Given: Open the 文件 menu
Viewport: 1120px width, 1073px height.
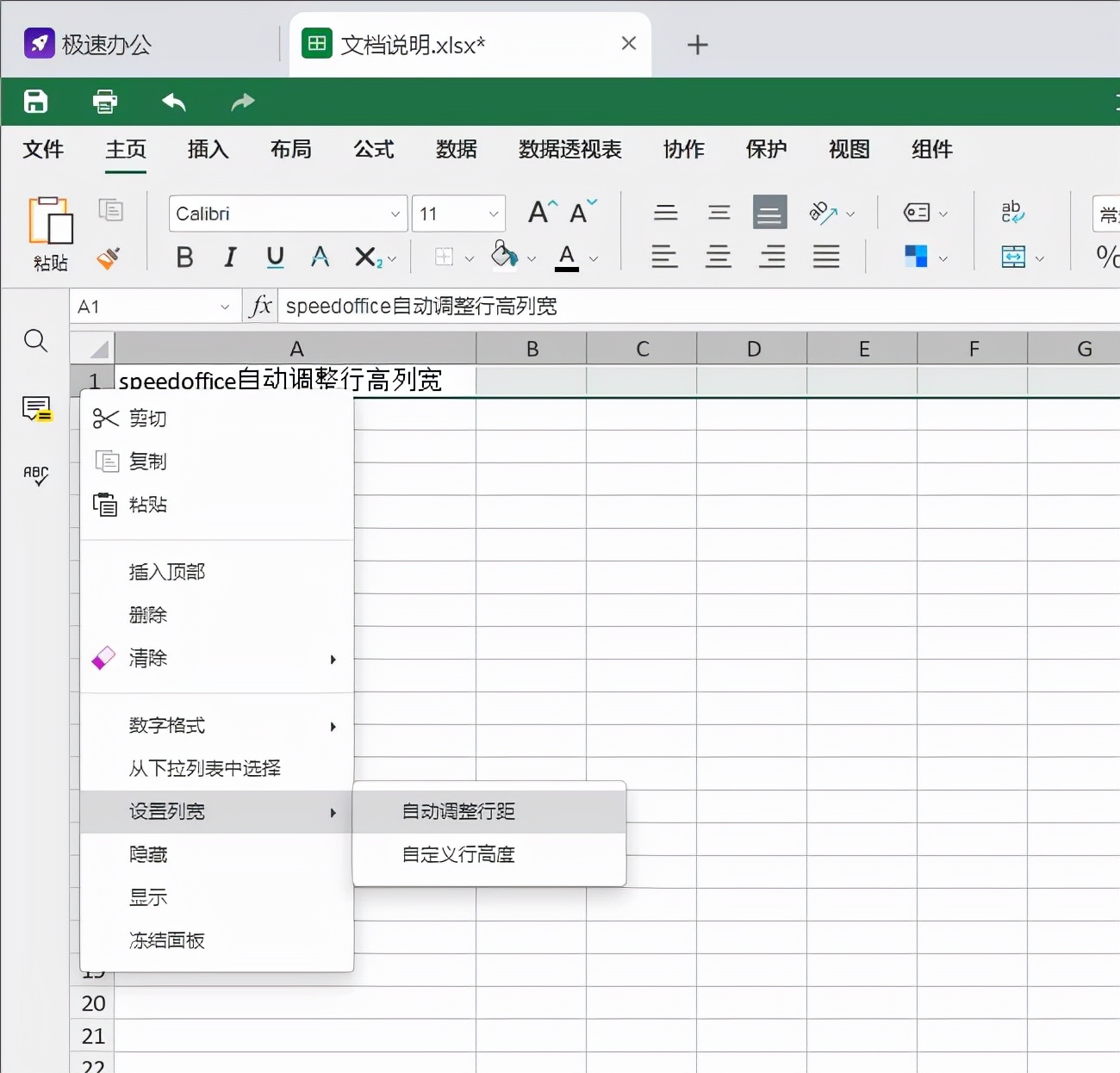Looking at the screenshot, I should [43, 149].
